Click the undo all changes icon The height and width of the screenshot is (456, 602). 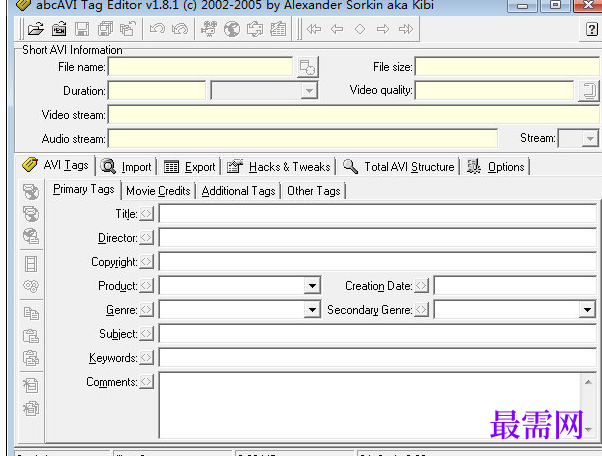[x=180, y=29]
